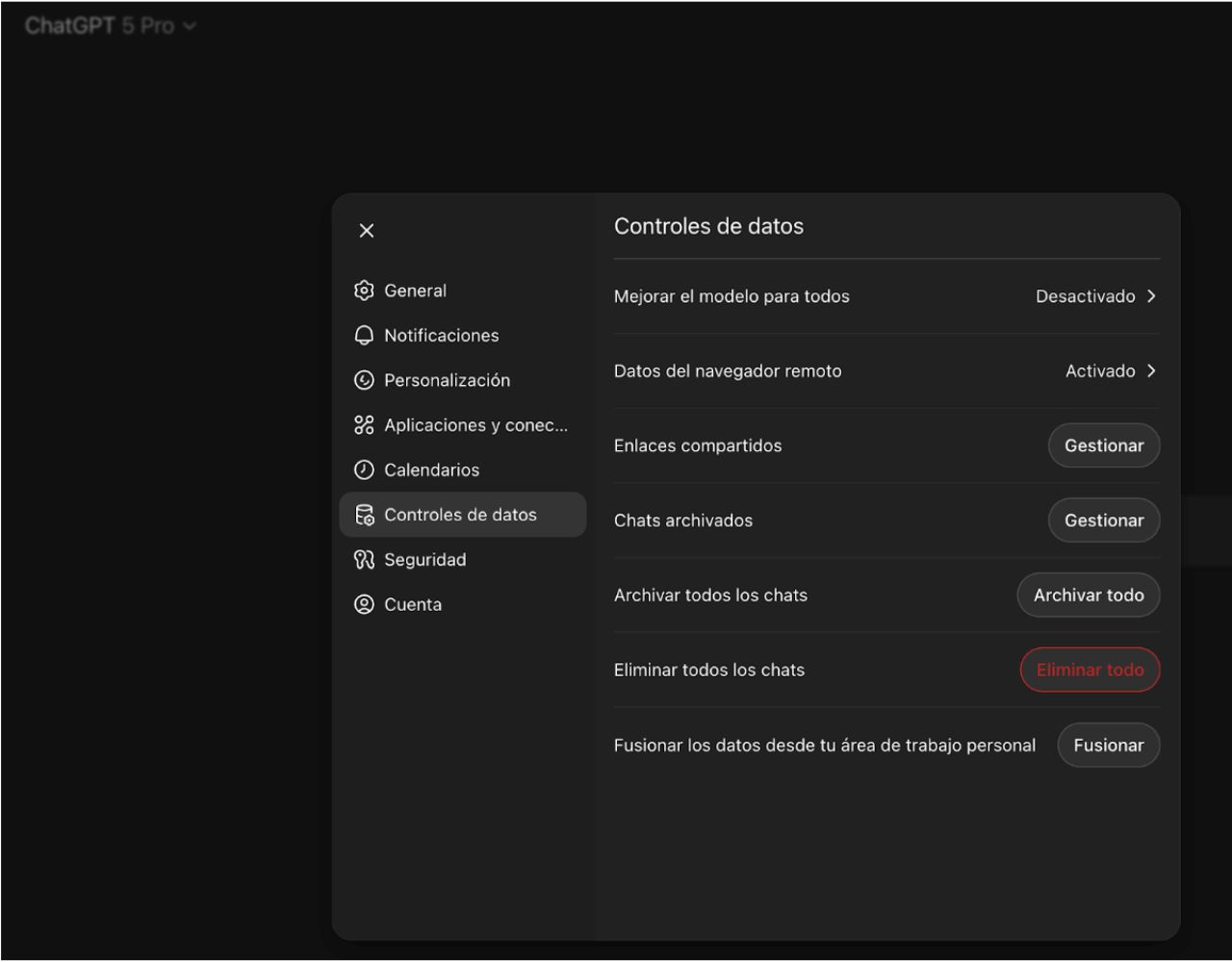
Task: Click the Cuenta profile icon
Action: click(364, 605)
